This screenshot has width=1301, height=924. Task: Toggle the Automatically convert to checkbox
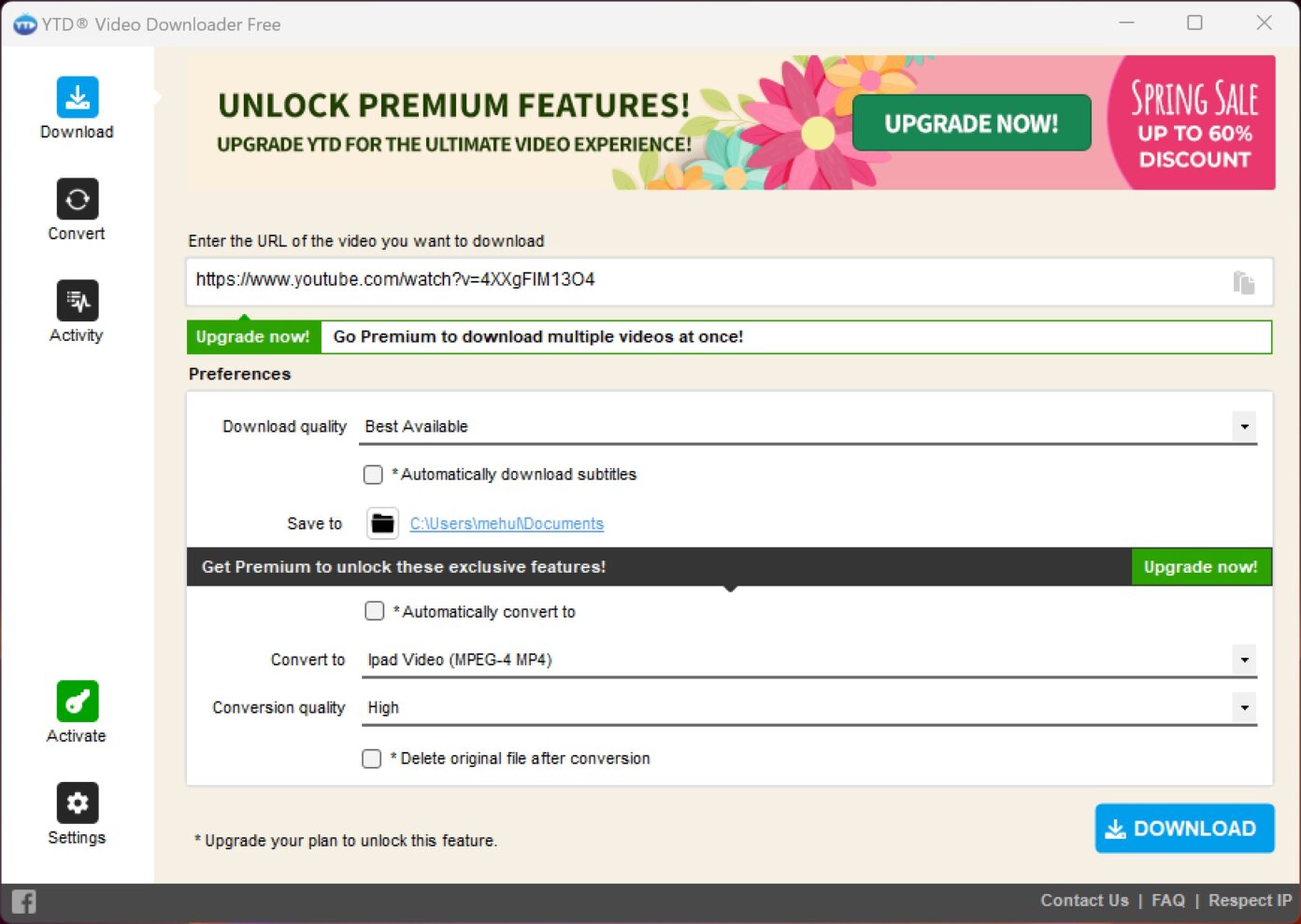[x=374, y=611]
